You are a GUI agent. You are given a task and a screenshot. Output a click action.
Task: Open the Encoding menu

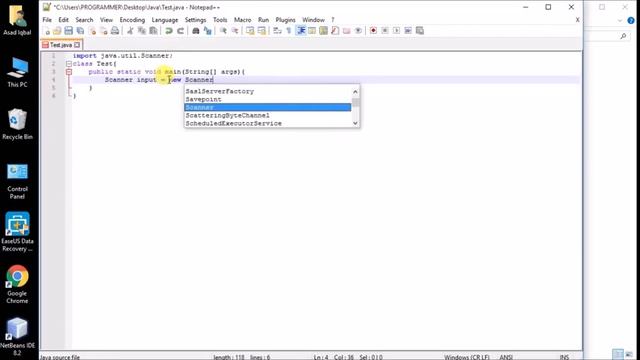tap(132, 20)
